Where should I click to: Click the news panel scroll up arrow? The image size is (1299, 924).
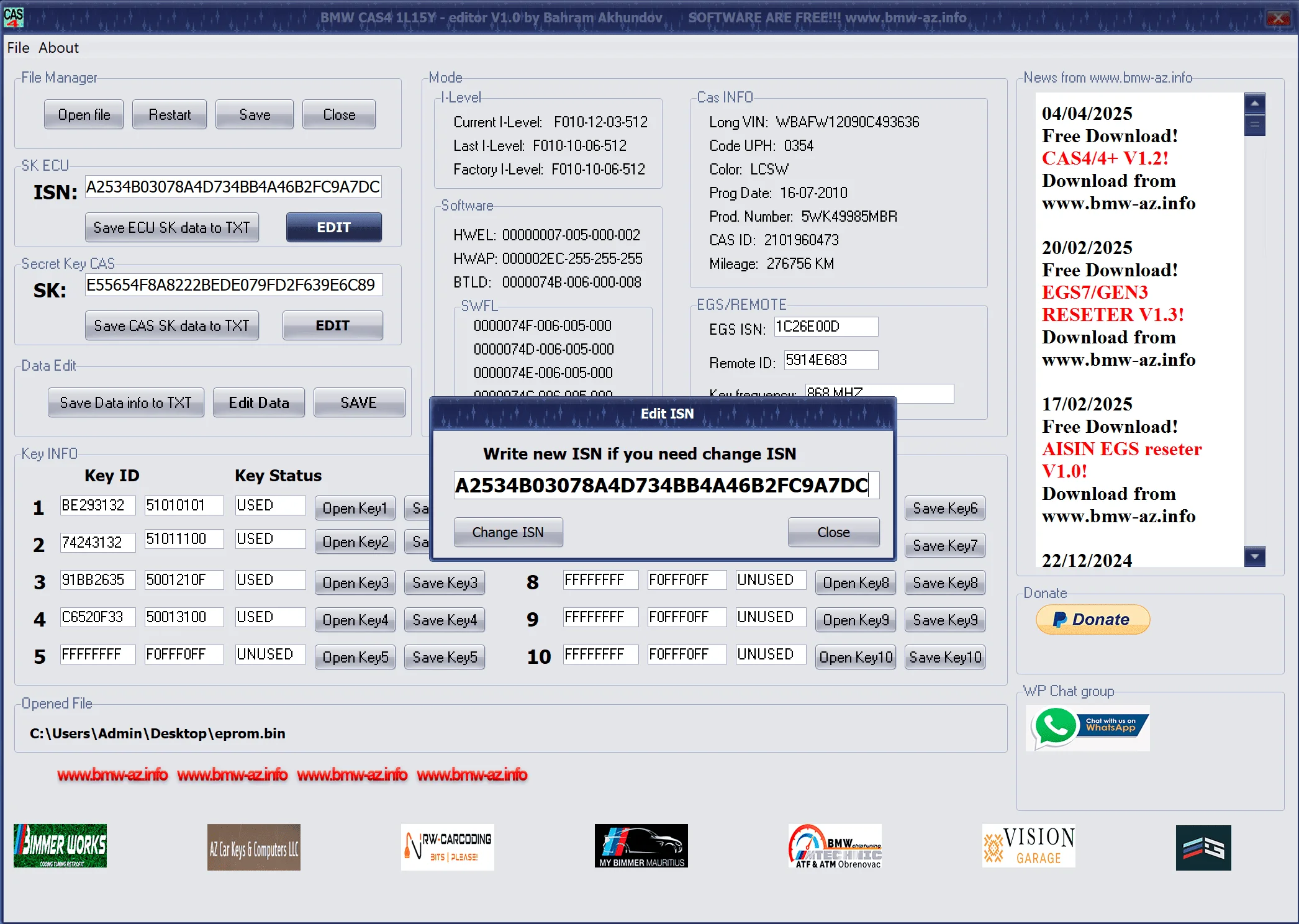[x=1254, y=103]
